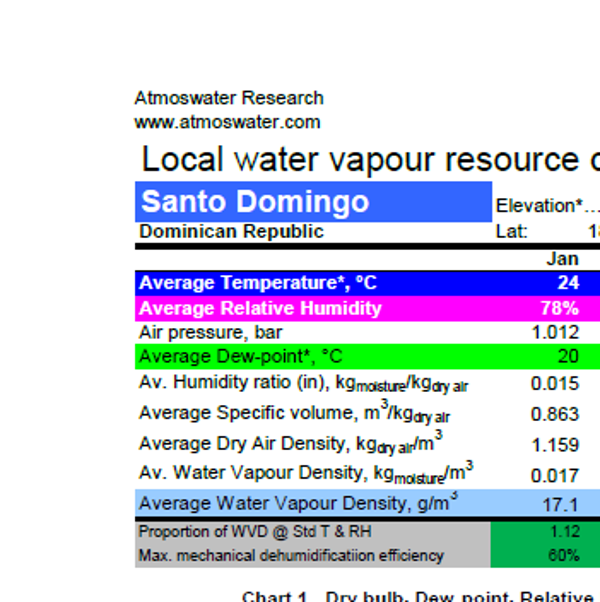This screenshot has width=600, height=602.
Task: Select the 'Jan' column header
Action: click(562, 259)
